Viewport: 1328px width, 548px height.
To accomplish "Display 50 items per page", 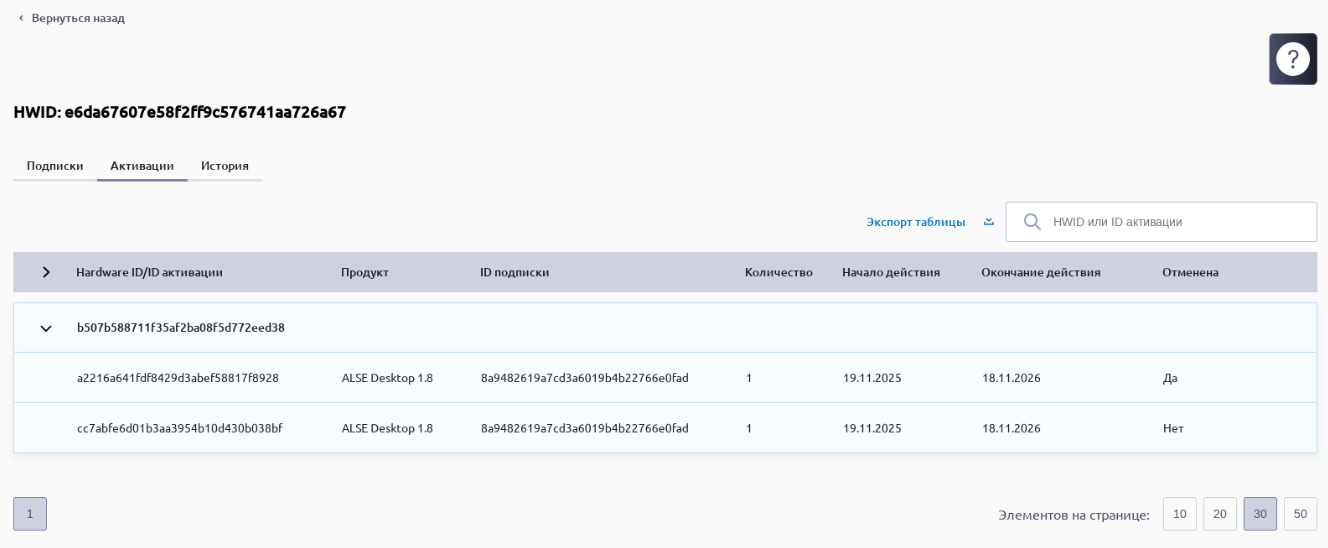I will coord(1299,514).
